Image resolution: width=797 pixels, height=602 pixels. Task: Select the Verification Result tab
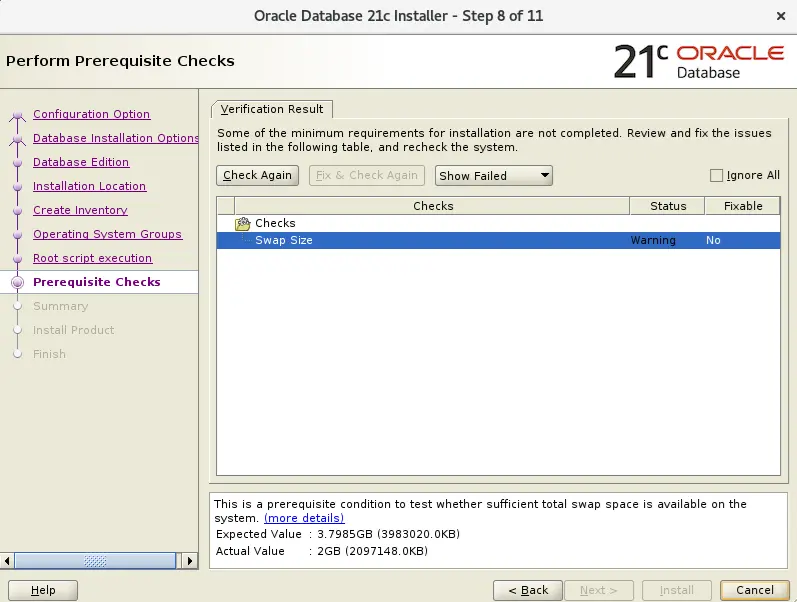click(272, 109)
